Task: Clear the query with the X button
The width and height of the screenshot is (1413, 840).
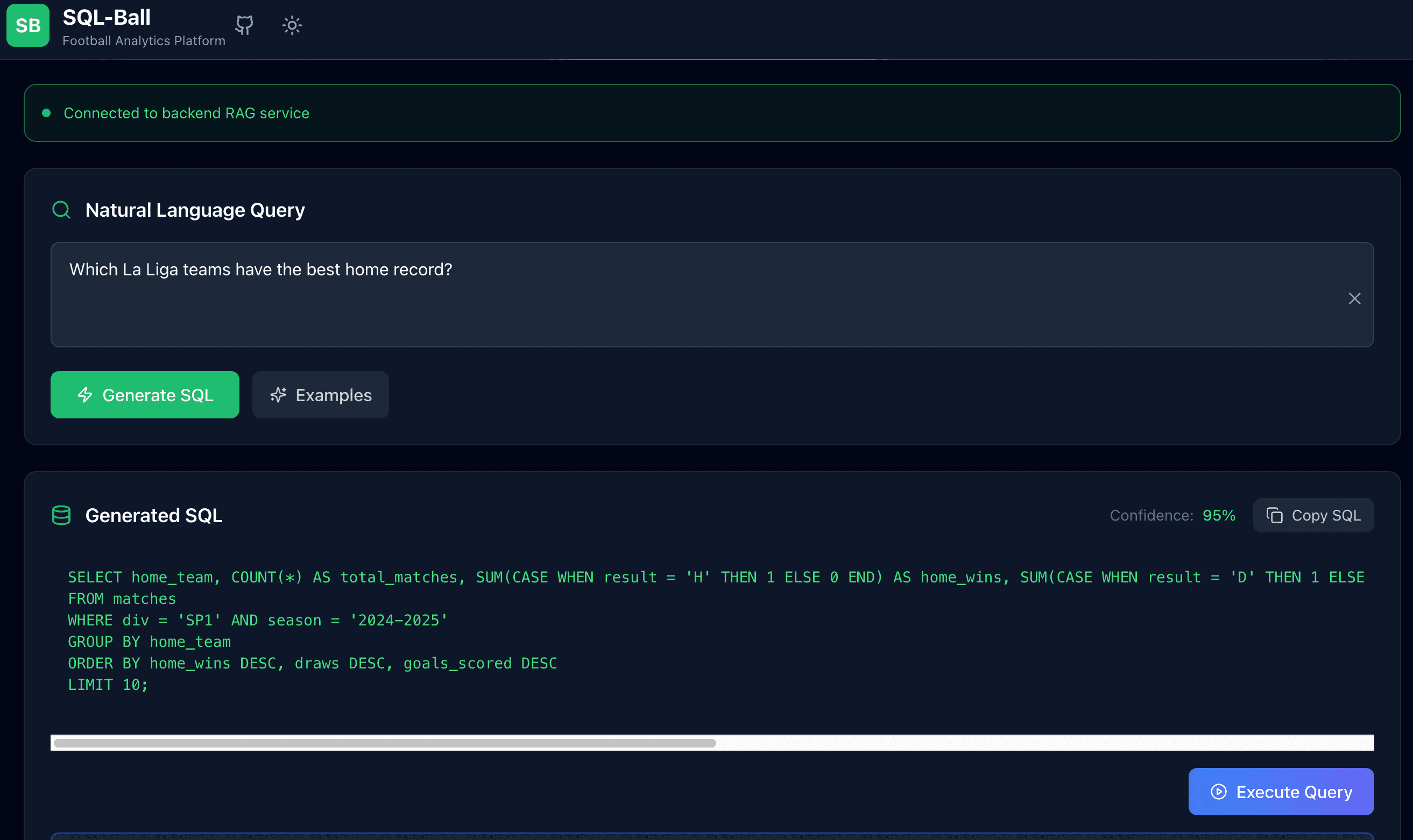Action: tap(1354, 298)
